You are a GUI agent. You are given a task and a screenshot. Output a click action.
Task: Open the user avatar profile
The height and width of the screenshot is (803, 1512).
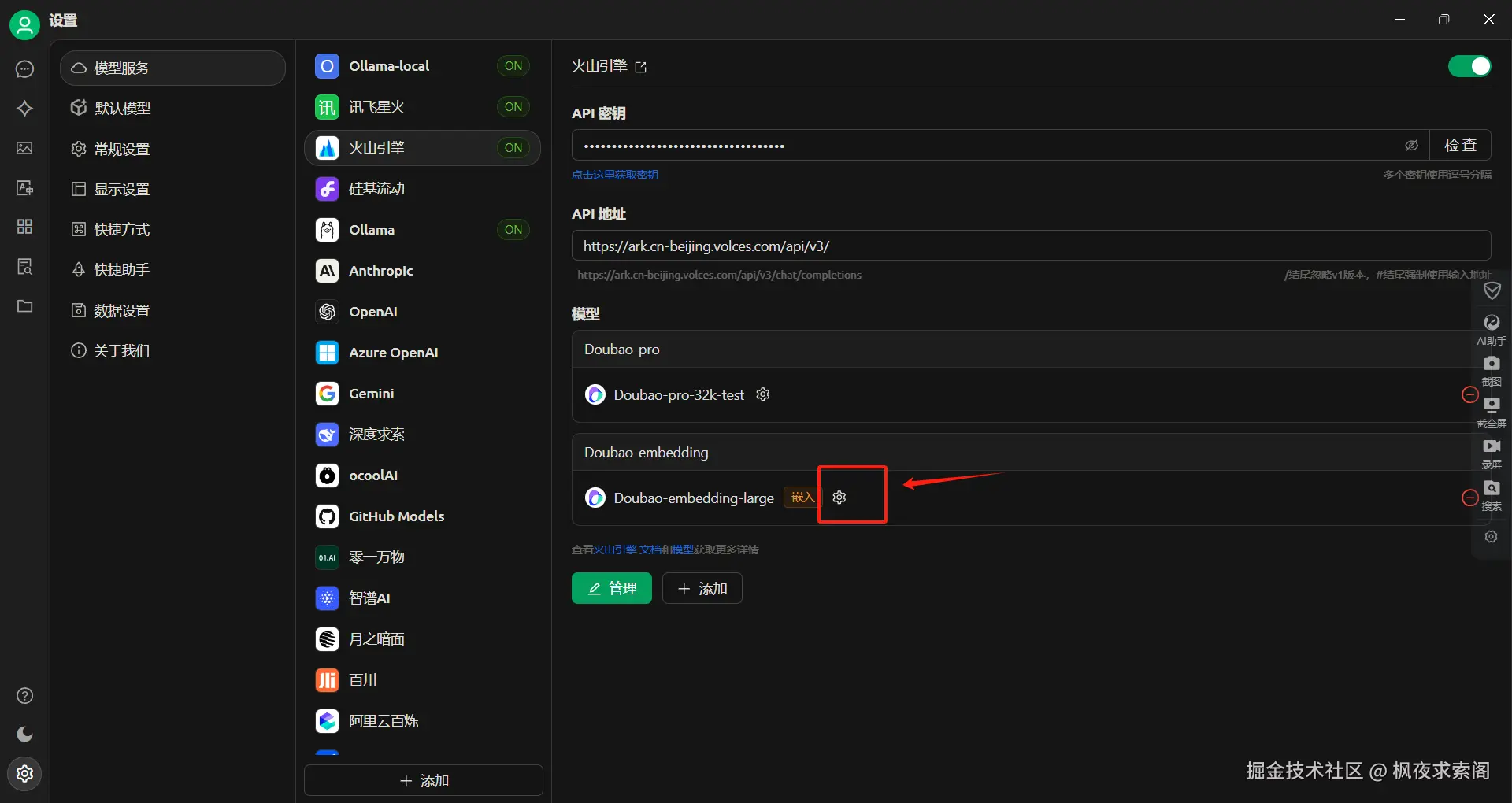point(24,24)
